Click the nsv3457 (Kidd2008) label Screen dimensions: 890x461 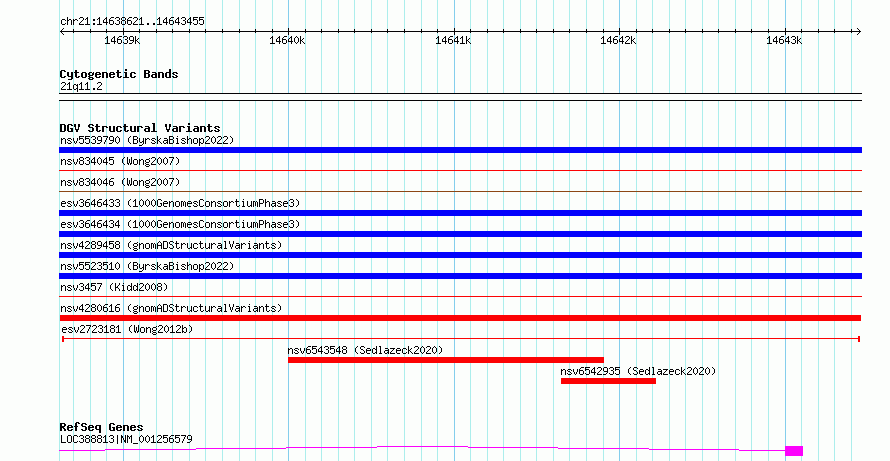[x=114, y=287]
